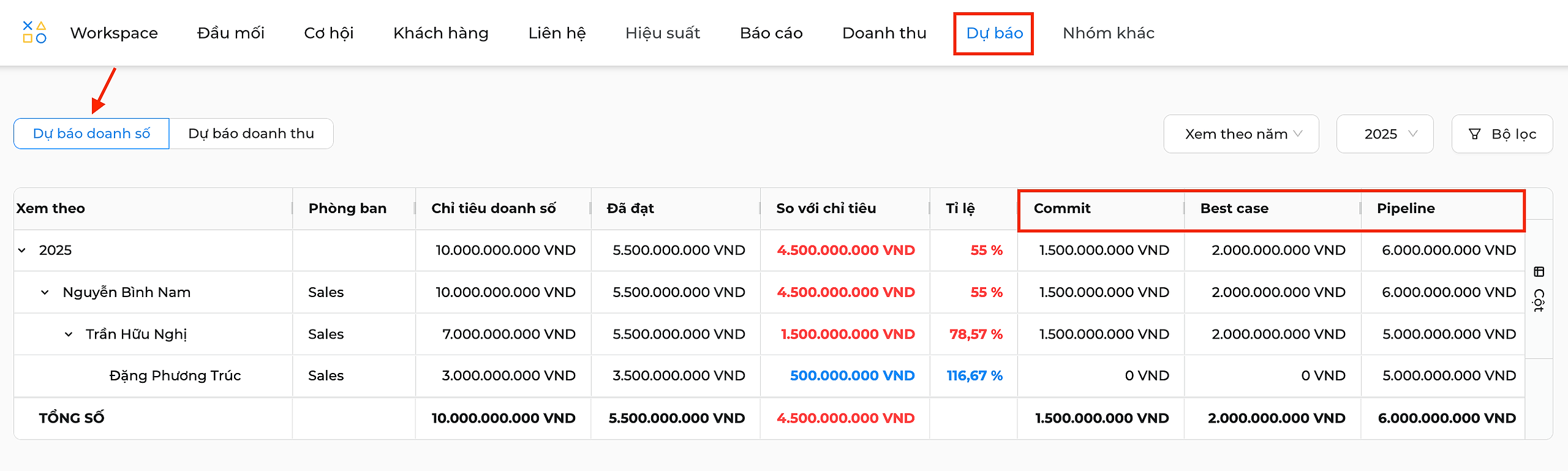Screen dimensions: 1568x471
Task: Click the filter funnel icon
Action: coord(1475,134)
